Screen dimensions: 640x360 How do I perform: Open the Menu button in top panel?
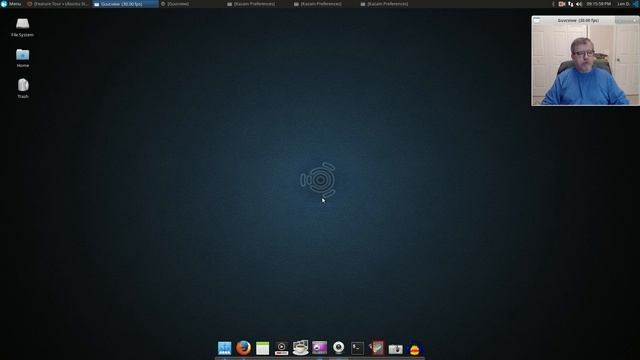coord(11,4)
